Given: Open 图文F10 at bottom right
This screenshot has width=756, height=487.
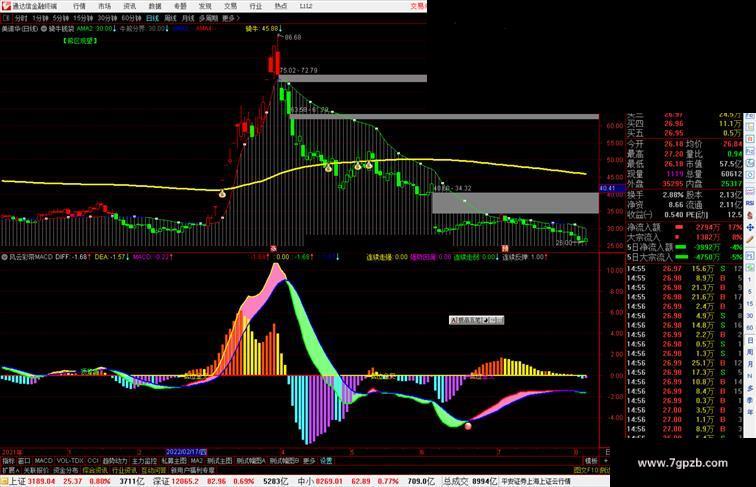Looking at the screenshot, I should pyautogui.click(x=586, y=470).
